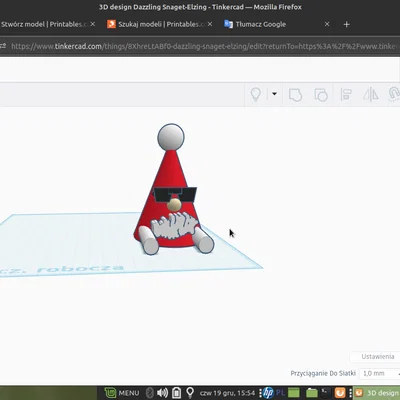Screen dimensions: 400x400
Task: Click the Group shapes icon
Action: coord(295,95)
